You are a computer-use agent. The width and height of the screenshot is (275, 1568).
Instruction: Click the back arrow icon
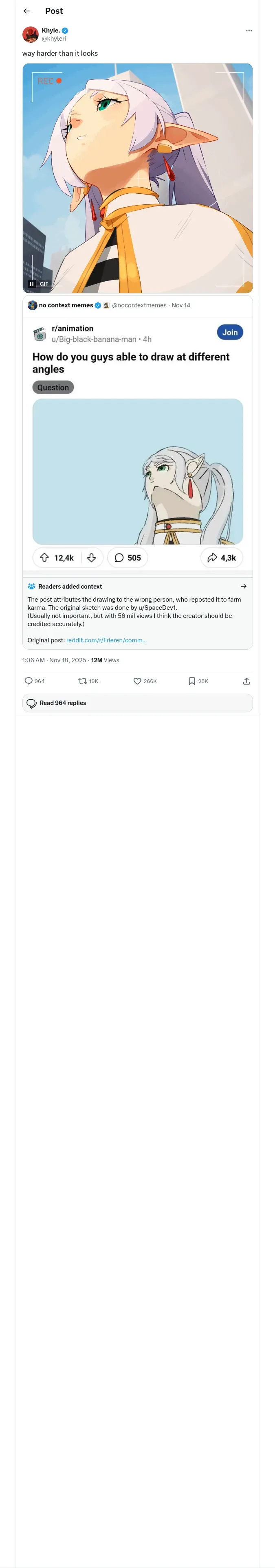(x=27, y=11)
